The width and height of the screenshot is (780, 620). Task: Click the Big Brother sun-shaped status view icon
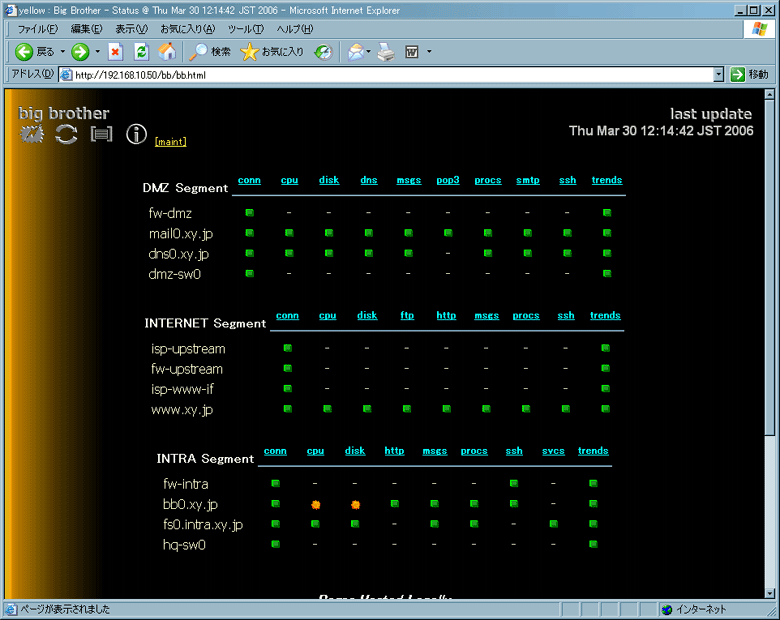tap(32, 135)
